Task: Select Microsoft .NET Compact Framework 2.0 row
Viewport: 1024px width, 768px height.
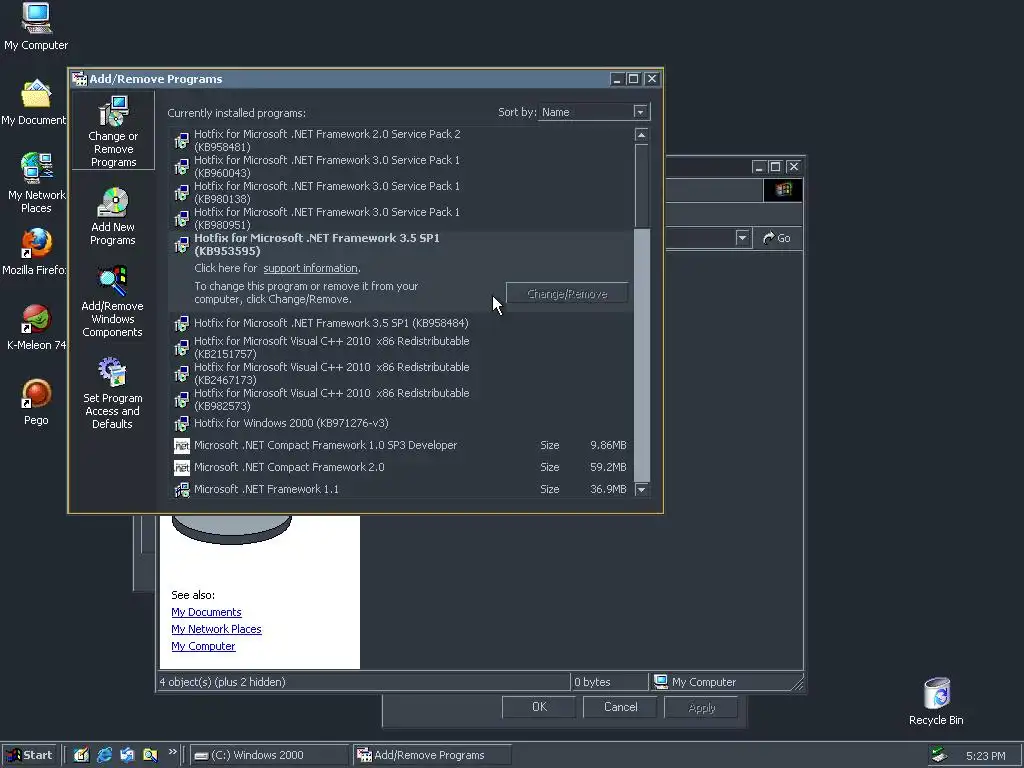Action: [400, 468]
